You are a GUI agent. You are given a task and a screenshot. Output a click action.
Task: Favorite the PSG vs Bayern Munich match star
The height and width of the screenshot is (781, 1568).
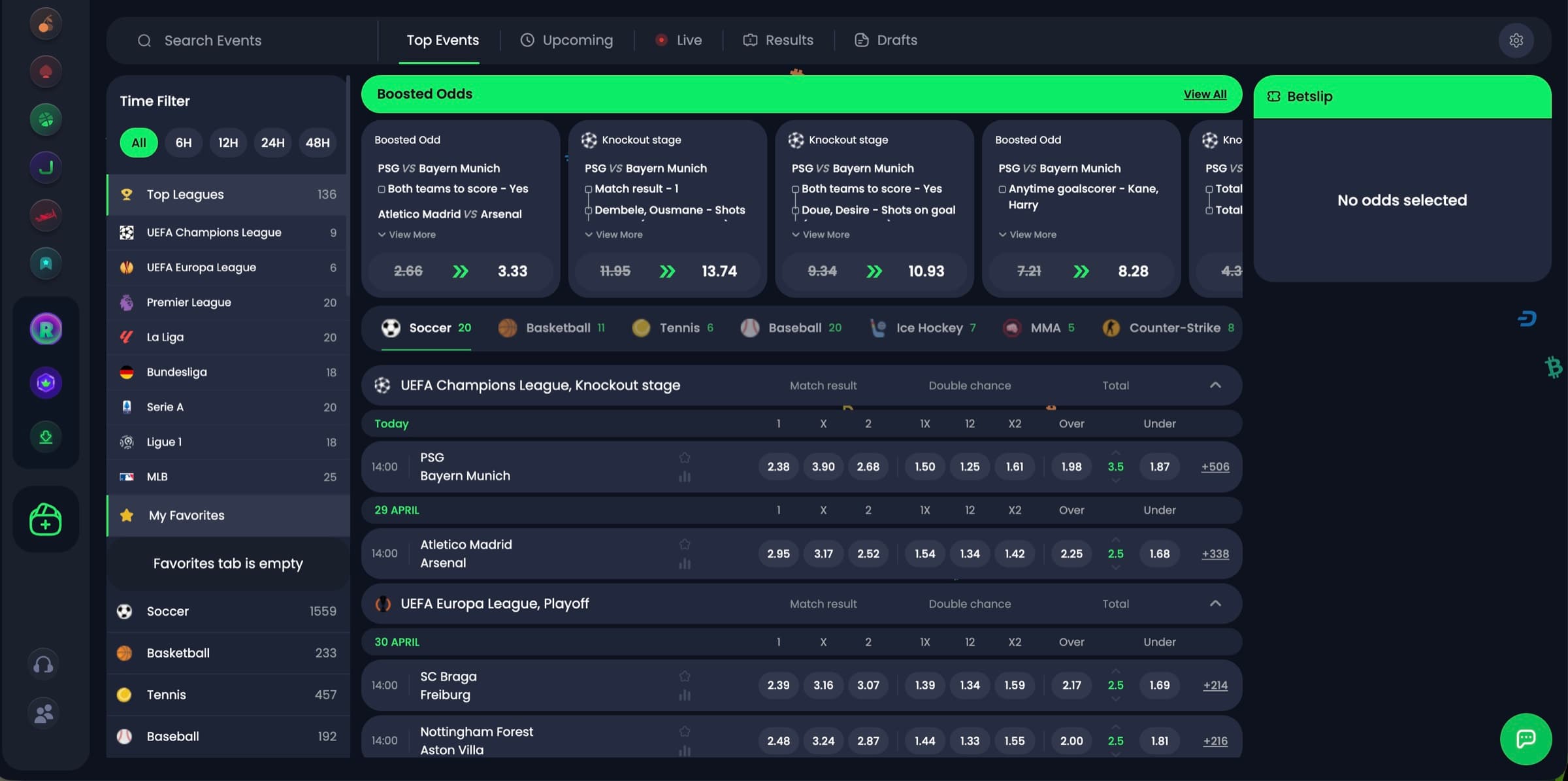coord(685,457)
